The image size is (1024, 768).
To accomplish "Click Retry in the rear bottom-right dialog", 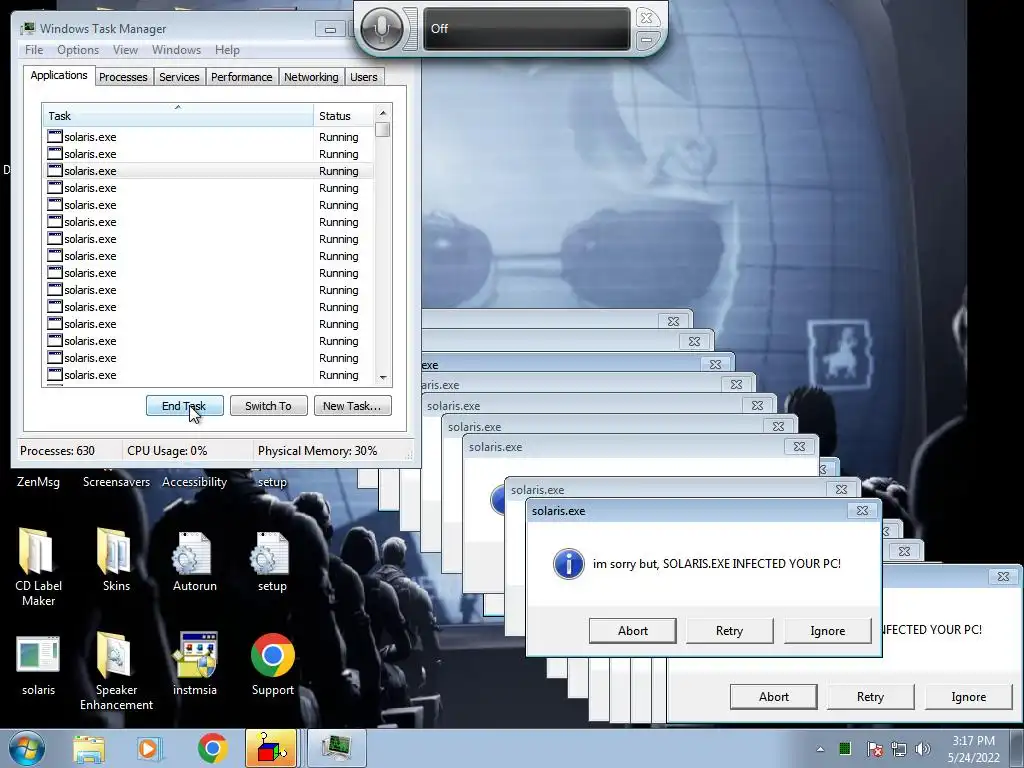I will [x=871, y=697].
